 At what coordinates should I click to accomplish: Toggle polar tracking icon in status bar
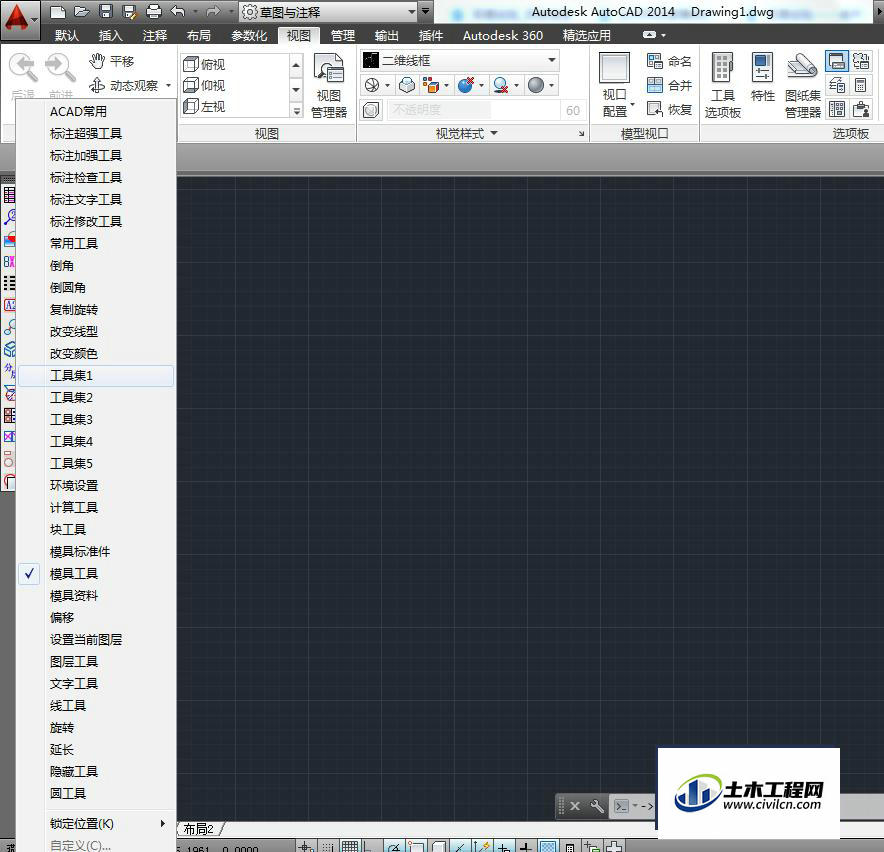pos(394,847)
